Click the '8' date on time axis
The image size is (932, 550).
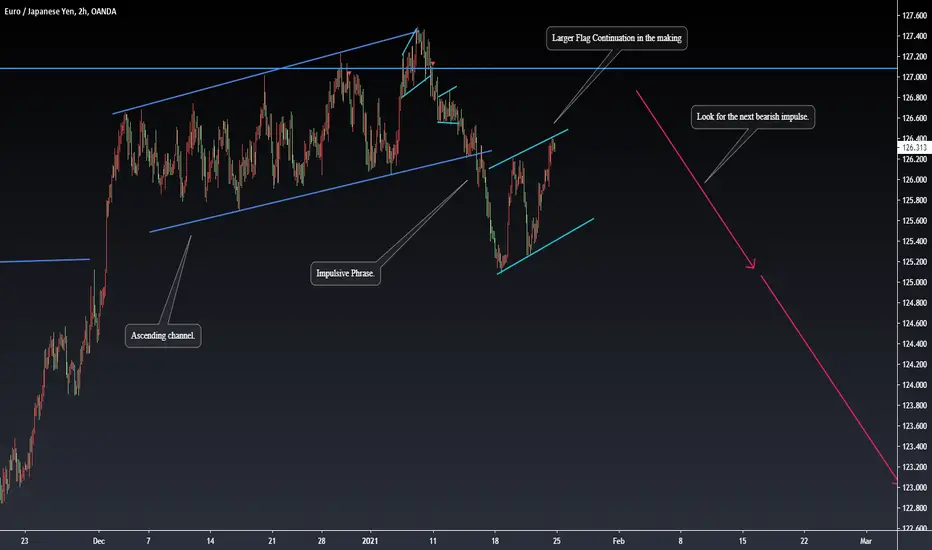[681, 541]
